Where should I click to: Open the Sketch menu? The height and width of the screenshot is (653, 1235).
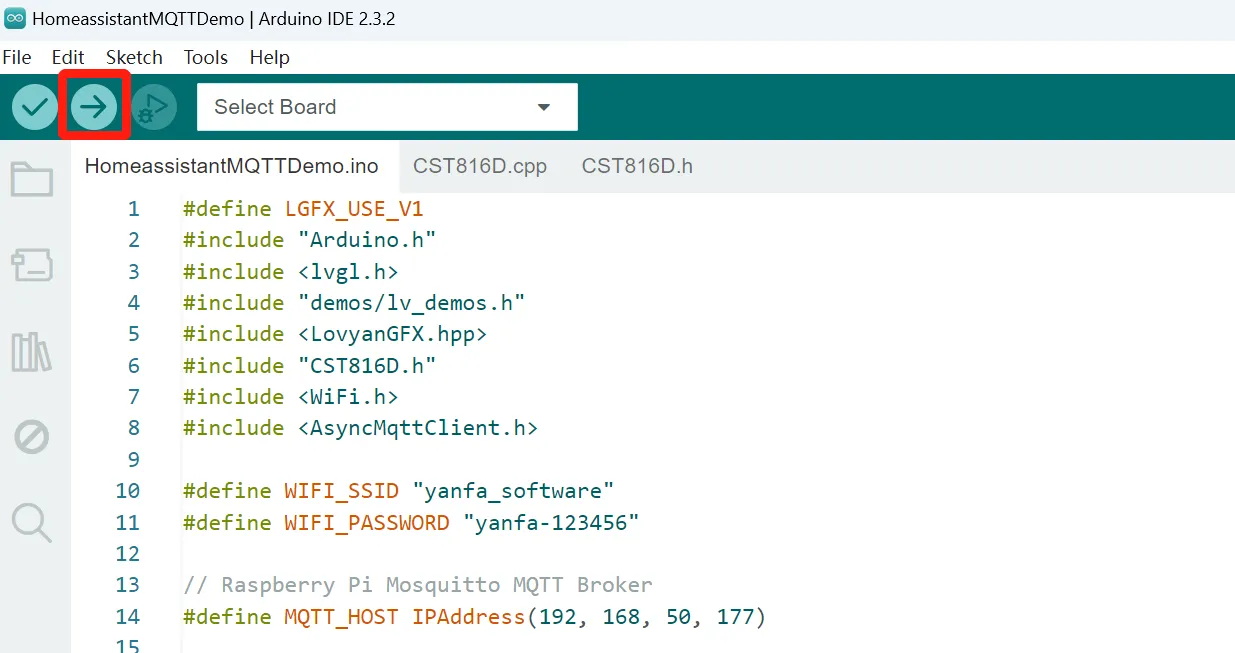[134, 57]
